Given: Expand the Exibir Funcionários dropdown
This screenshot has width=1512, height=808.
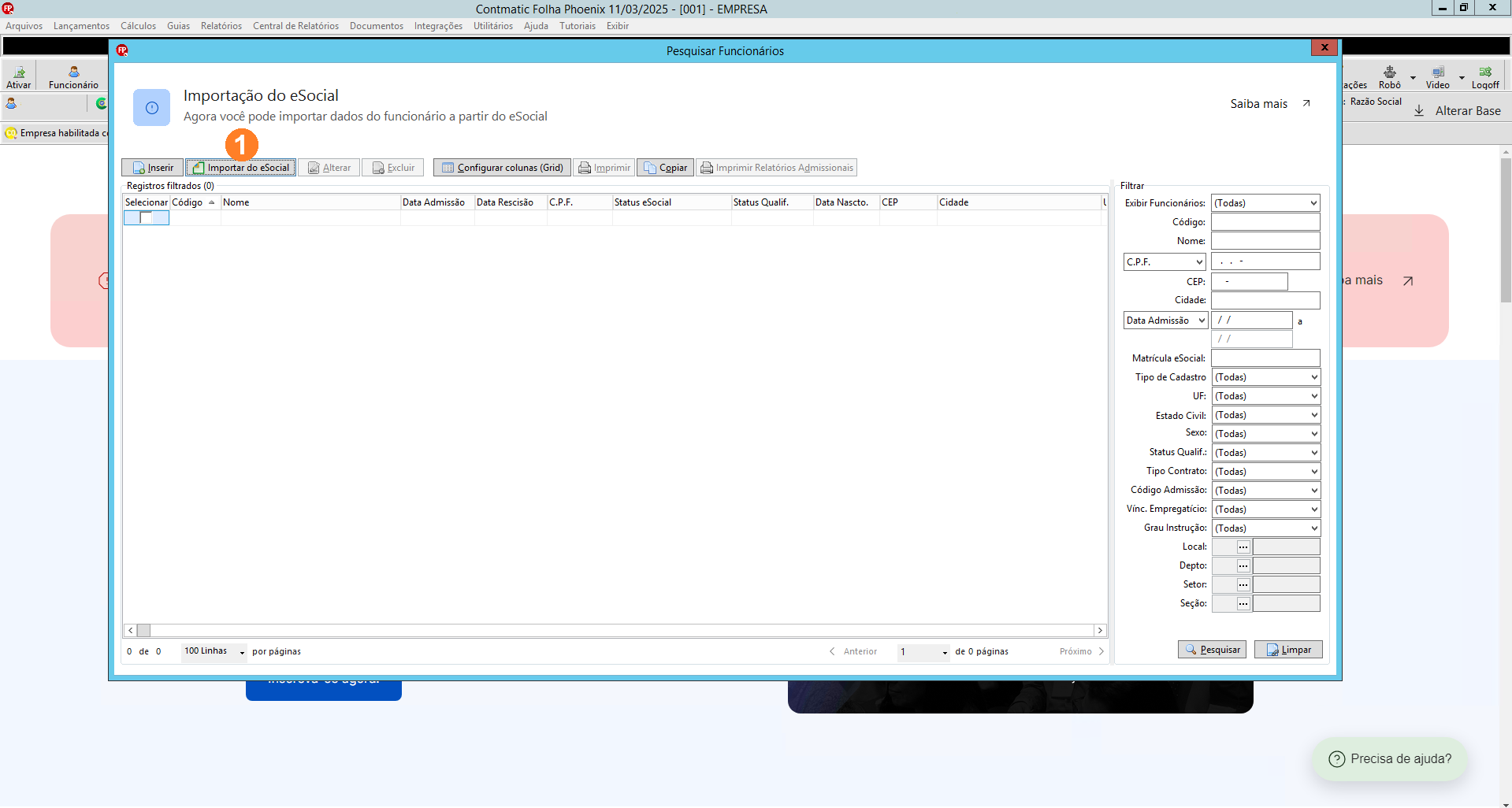Looking at the screenshot, I should 1265,203.
